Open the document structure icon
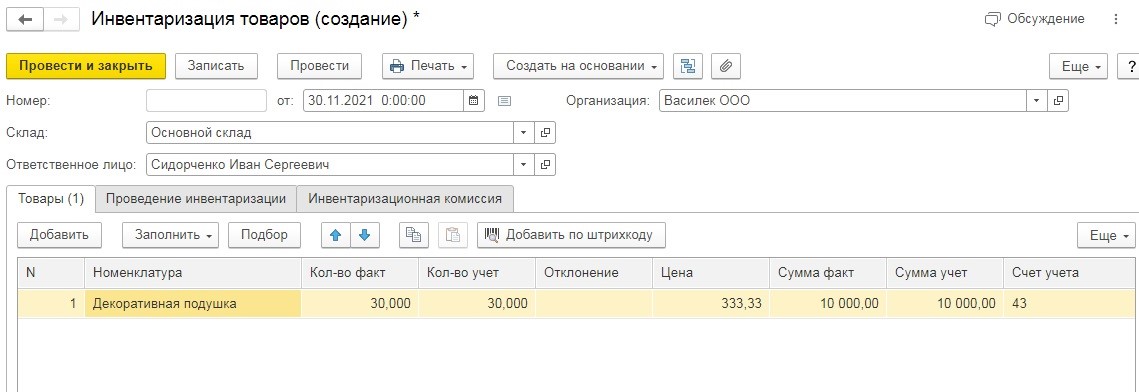 [x=687, y=66]
